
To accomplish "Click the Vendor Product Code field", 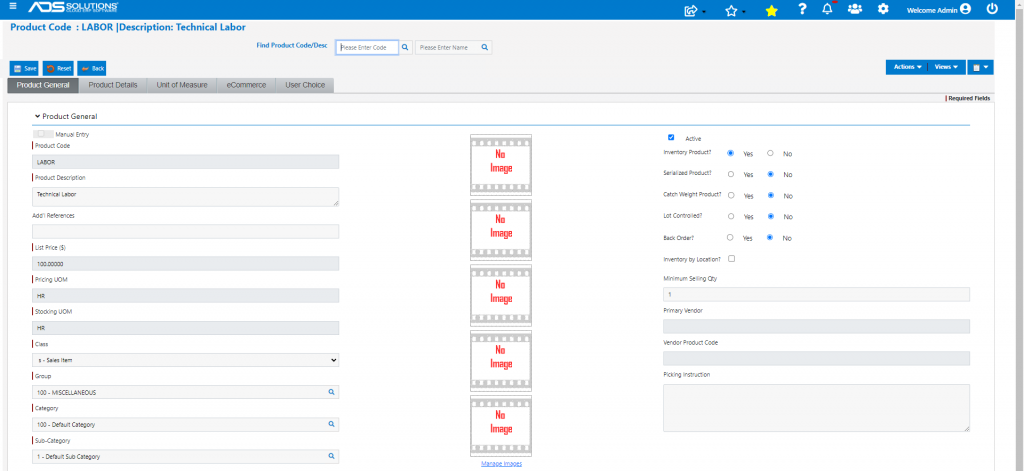I will pos(816,359).
